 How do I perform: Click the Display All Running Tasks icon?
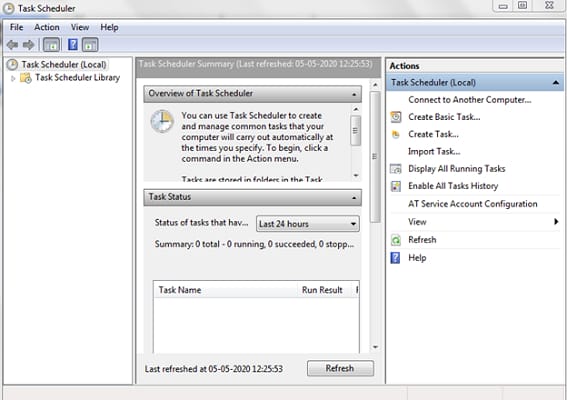[396, 169]
